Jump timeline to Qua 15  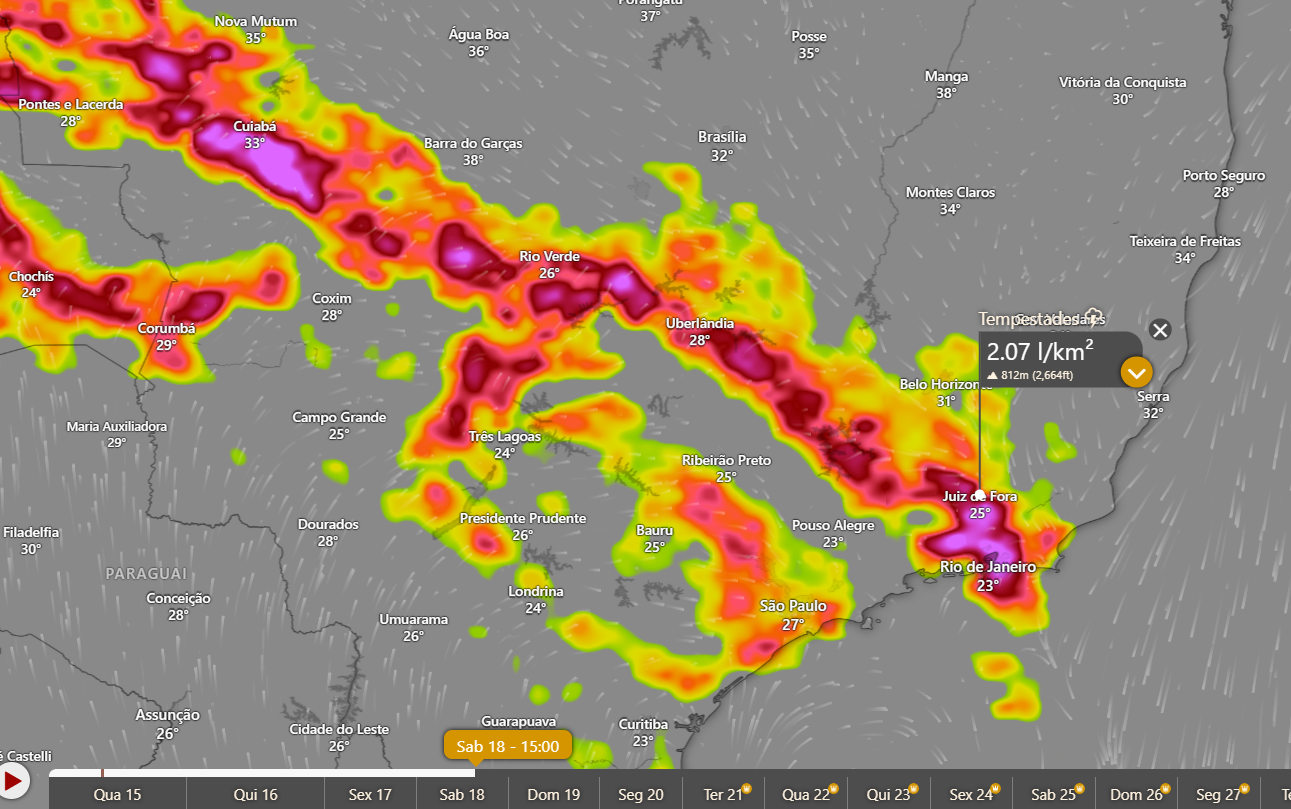coord(117,795)
